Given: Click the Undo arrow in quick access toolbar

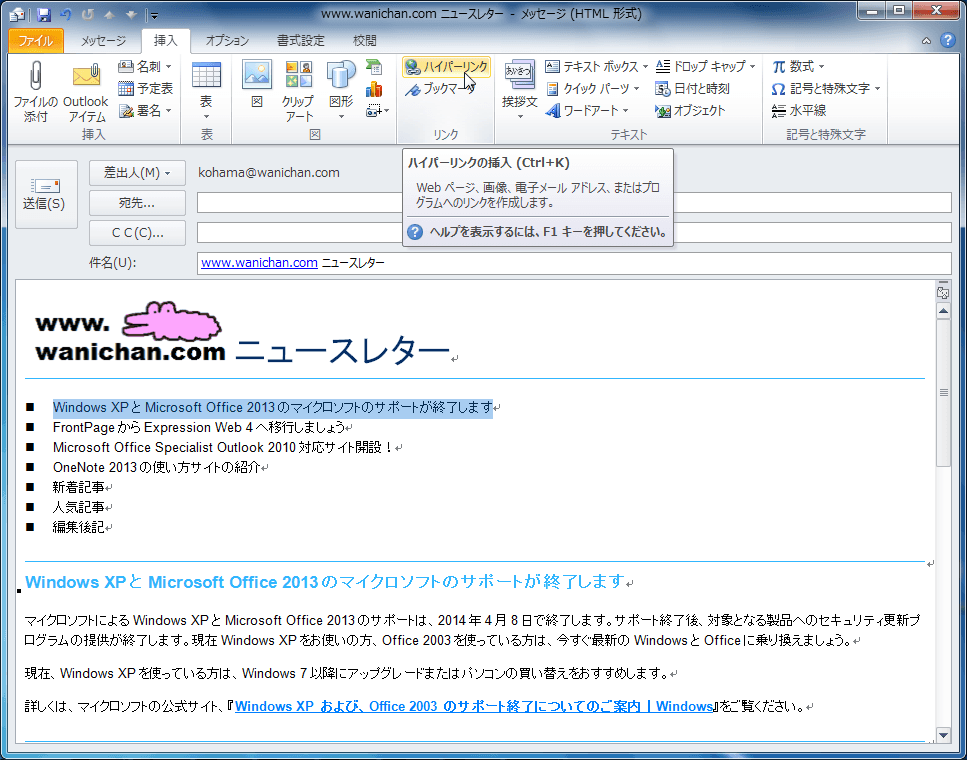Looking at the screenshot, I should pyautogui.click(x=66, y=14).
